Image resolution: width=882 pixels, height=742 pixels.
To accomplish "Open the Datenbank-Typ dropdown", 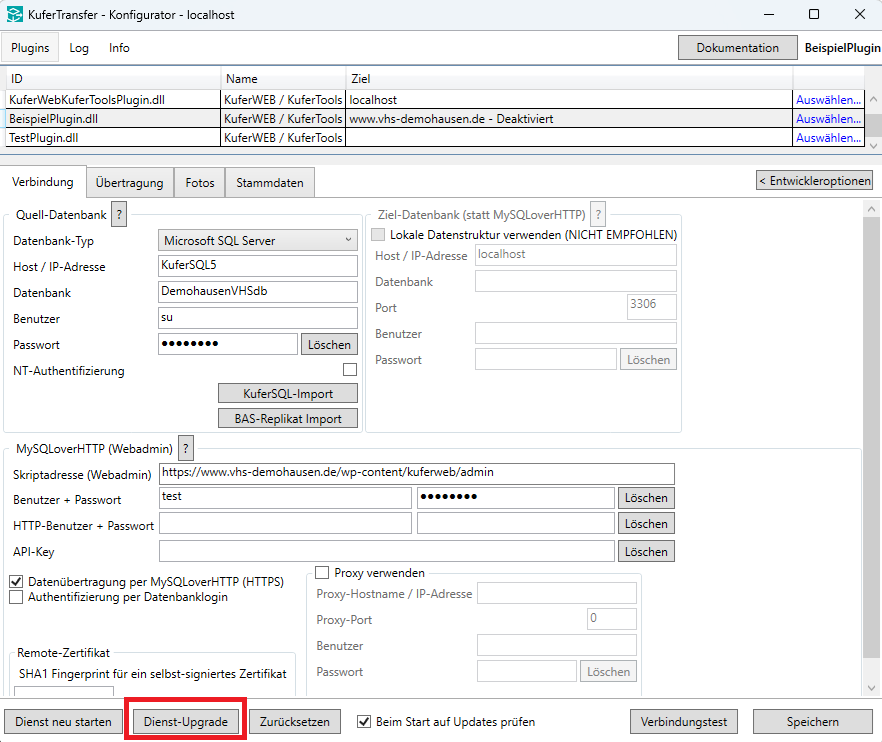I will 258,240.
